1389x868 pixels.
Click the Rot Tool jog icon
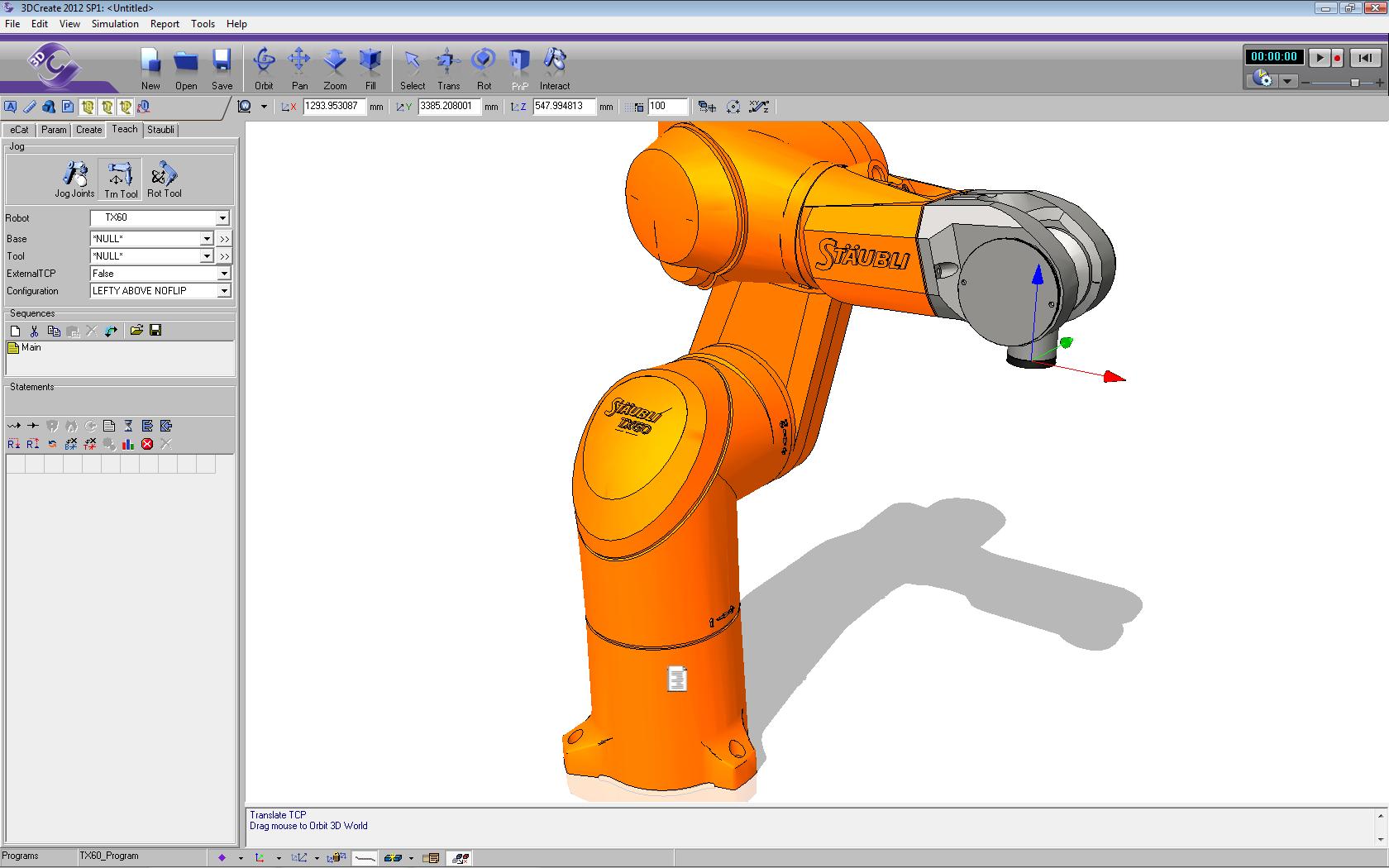(164, 179)
